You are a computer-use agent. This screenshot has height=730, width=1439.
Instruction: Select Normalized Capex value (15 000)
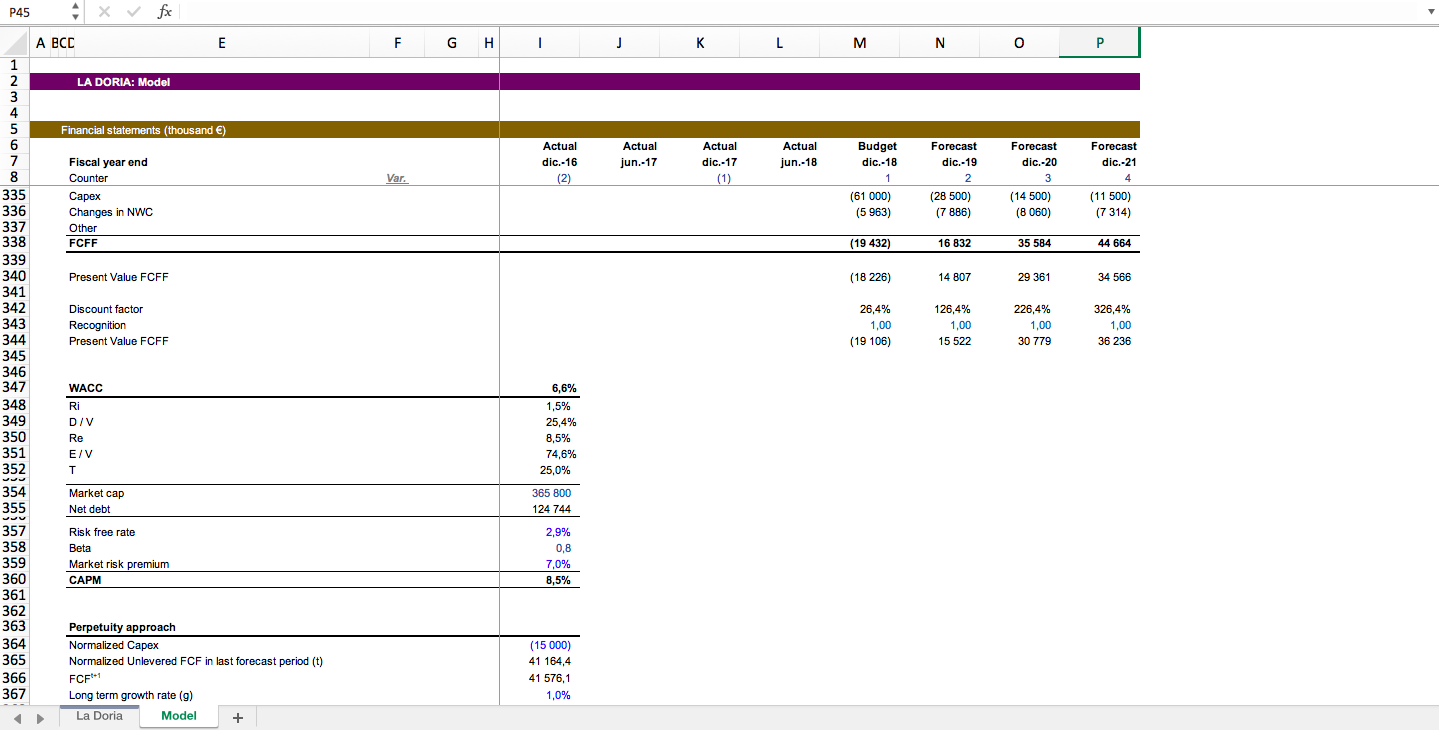point(550,645)
